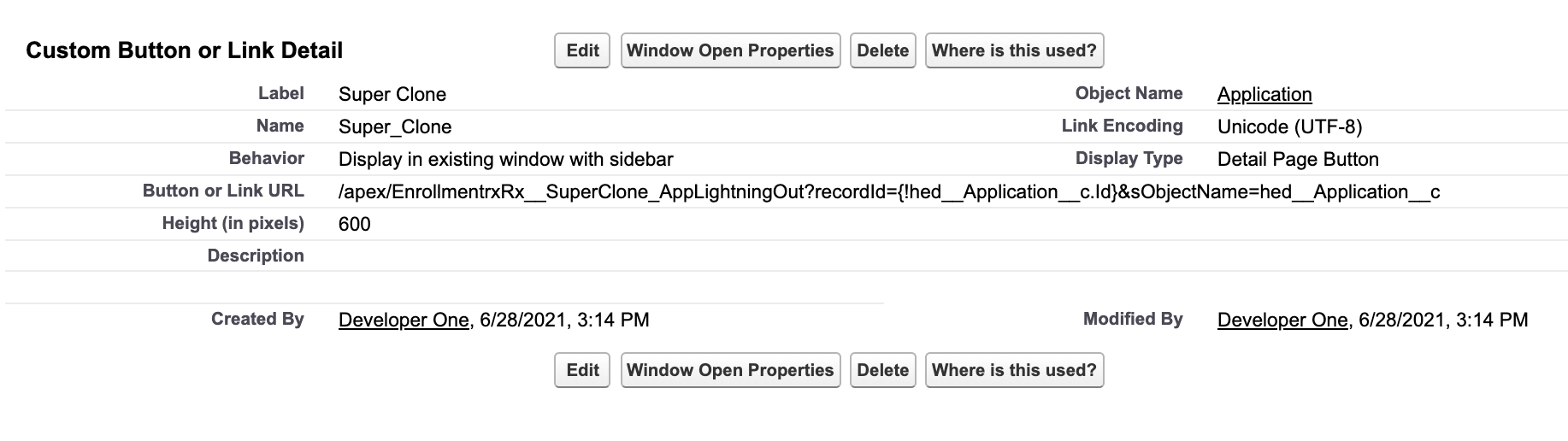Open Window Open Properties from bottom row

730,370
